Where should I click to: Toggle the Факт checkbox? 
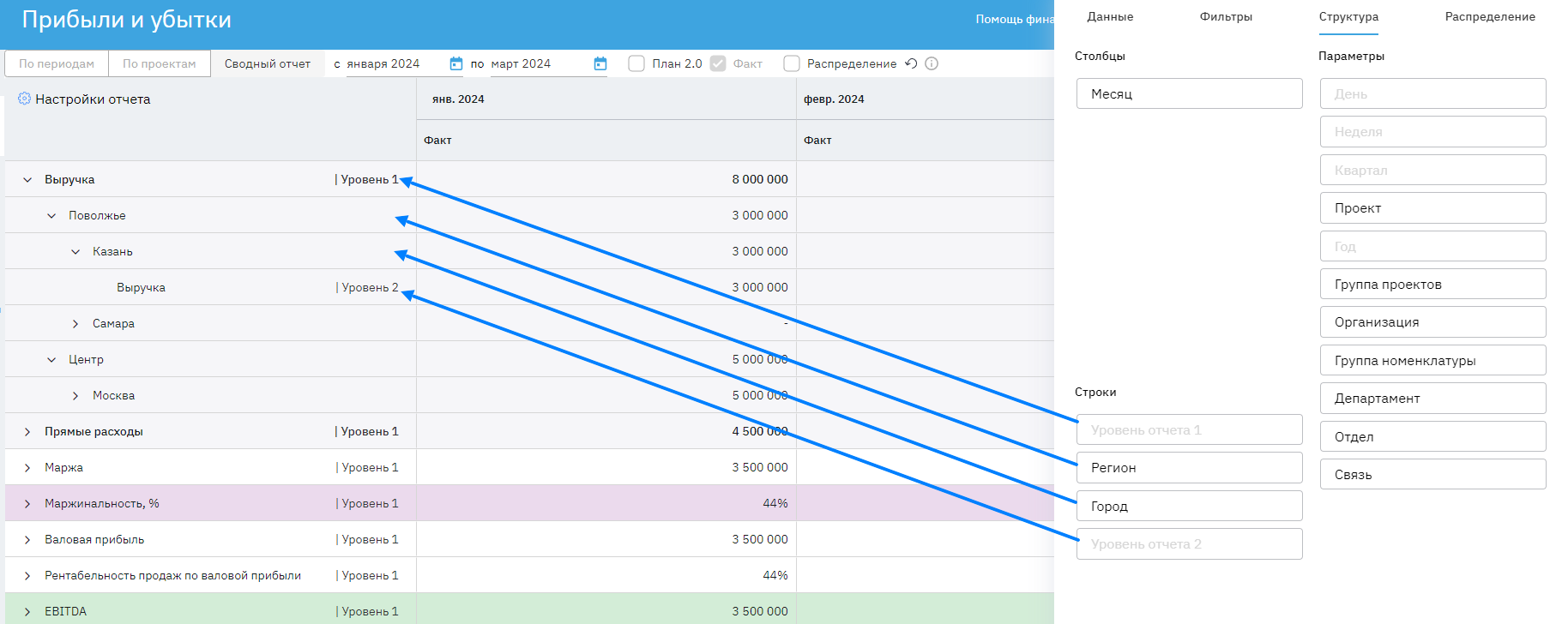(718, 63)
